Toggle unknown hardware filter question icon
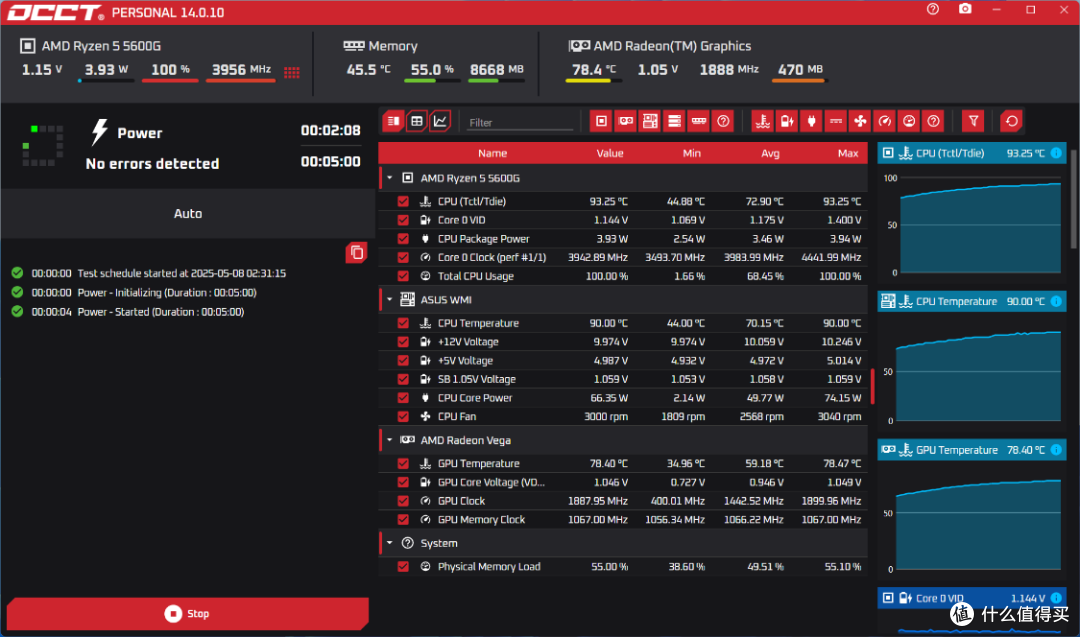The height and width of the screenshot is (637, 1080). (723, 121)
